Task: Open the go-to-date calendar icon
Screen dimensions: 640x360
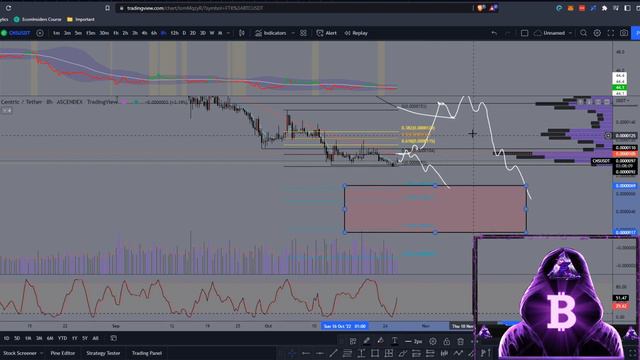Action: coord(114,338)
